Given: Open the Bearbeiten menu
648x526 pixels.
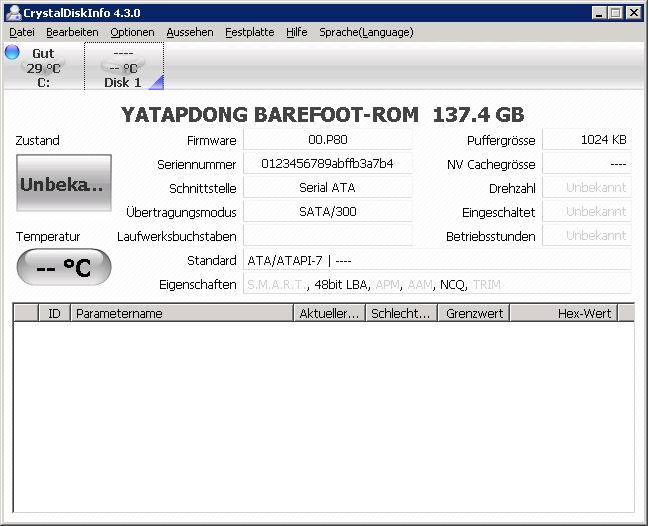Looking at the screenshot, I should coord(72,32).
